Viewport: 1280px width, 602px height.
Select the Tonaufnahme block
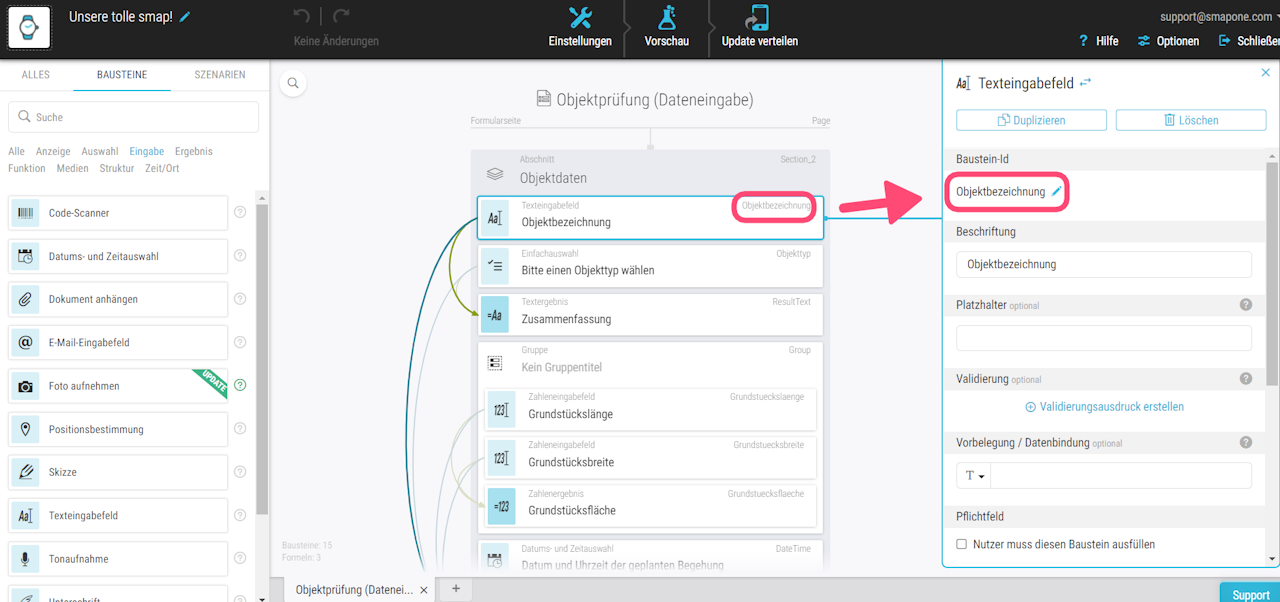coord(119,559)
